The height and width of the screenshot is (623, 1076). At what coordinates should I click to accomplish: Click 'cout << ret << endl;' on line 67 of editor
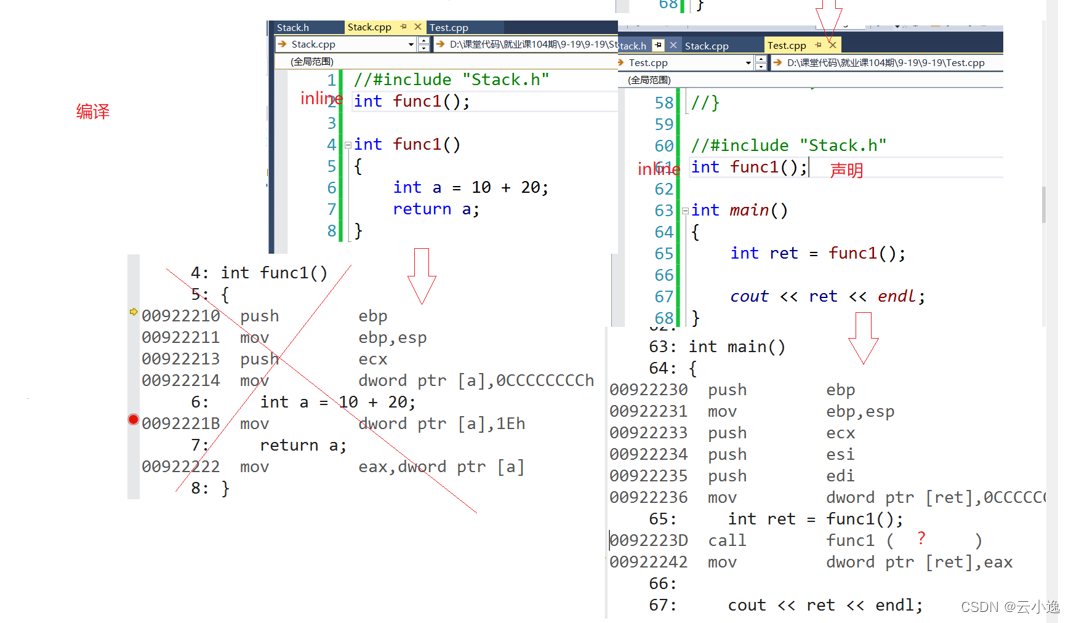point(828,297)
